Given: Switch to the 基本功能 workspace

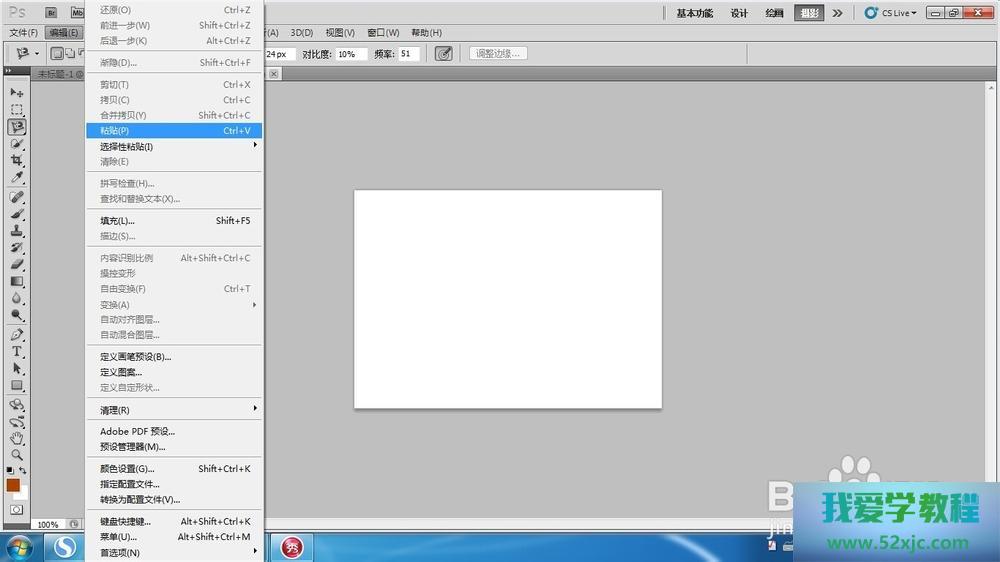Looking at the screenshot, I should tap(695, 13).
